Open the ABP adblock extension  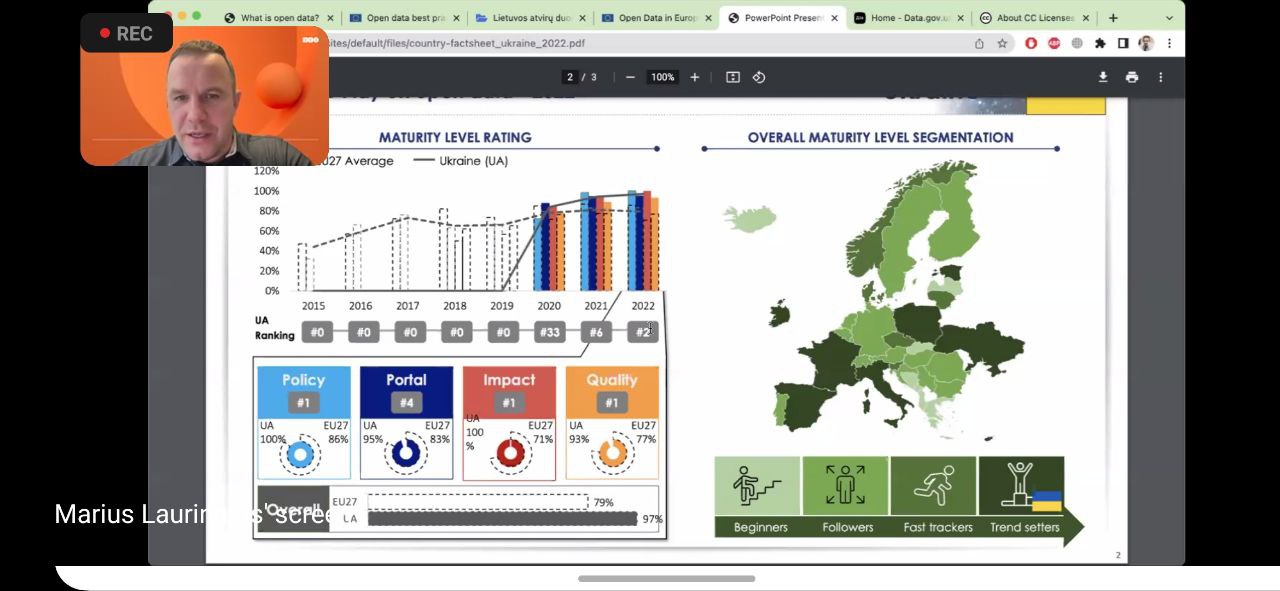(1054, 43)
